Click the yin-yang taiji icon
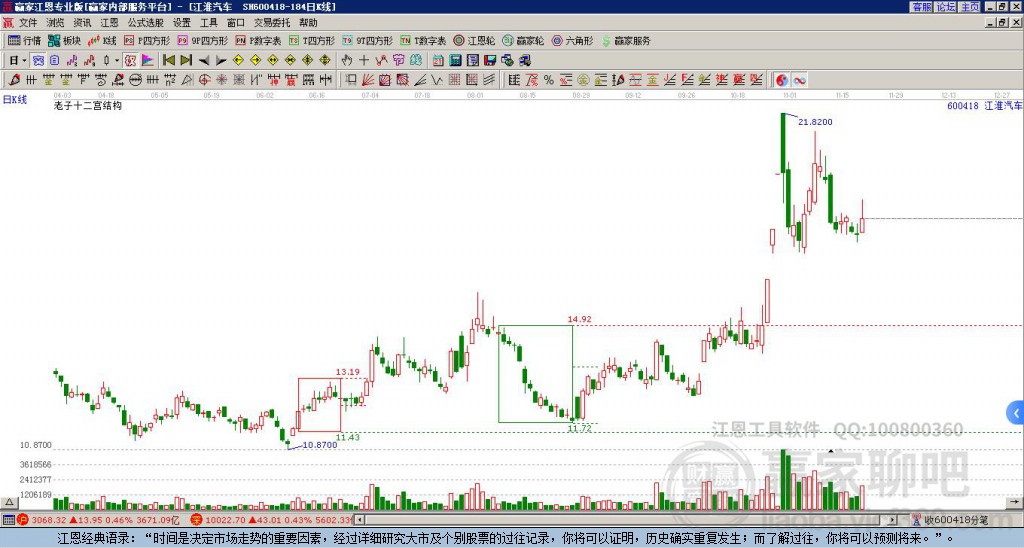The image size is (1024, 548). [x=782, y=80]
